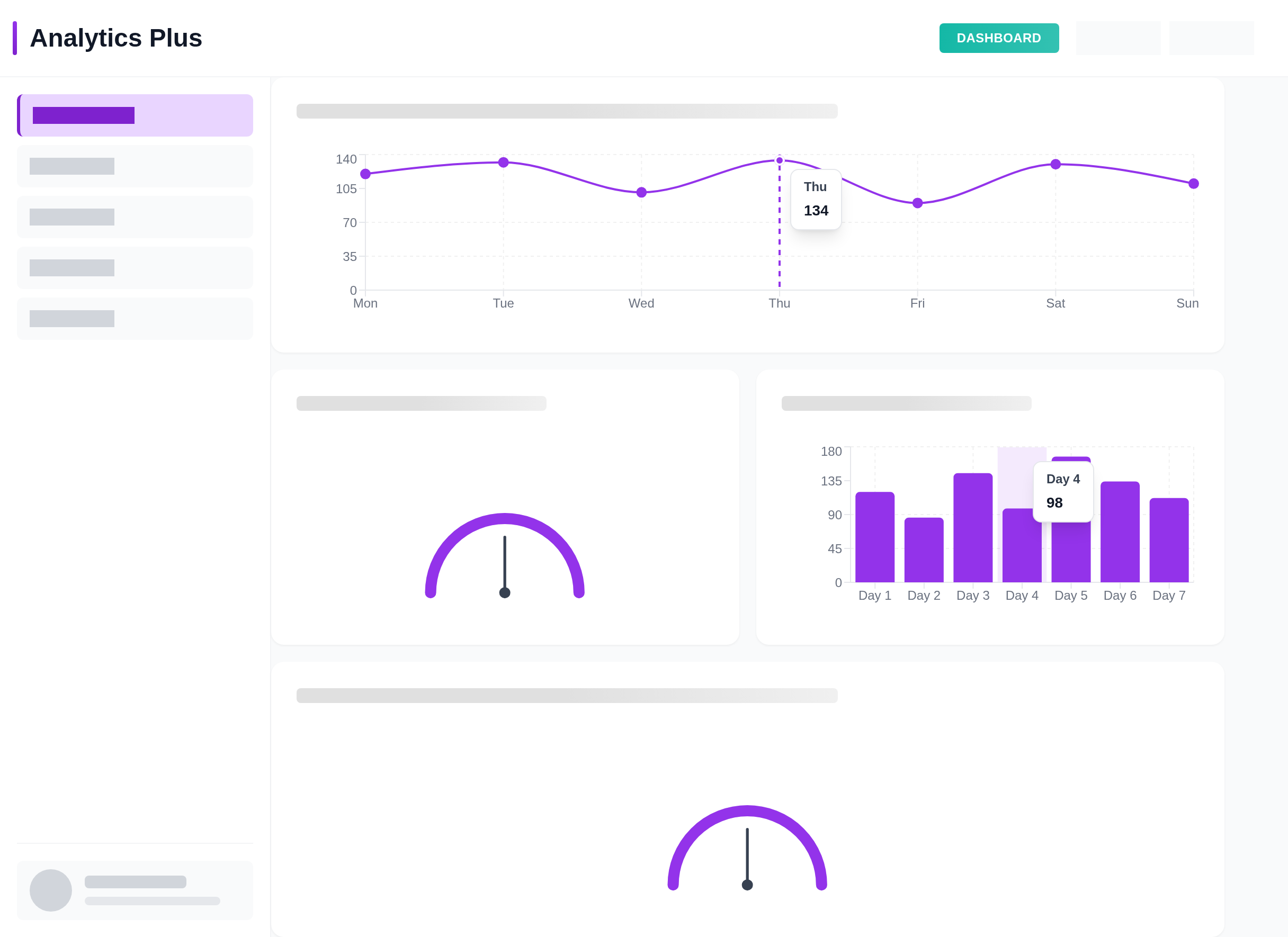
Task: Click the user avatar circle
Action: pyautogui.click(x=50, y=890)
